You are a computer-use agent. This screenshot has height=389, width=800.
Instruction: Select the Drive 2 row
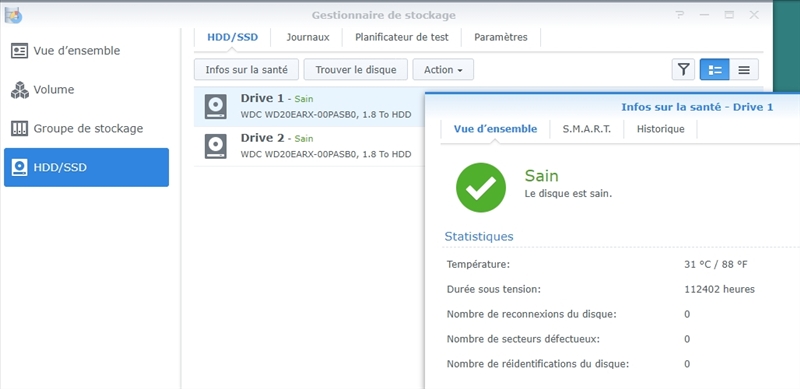tap(309, 147)
